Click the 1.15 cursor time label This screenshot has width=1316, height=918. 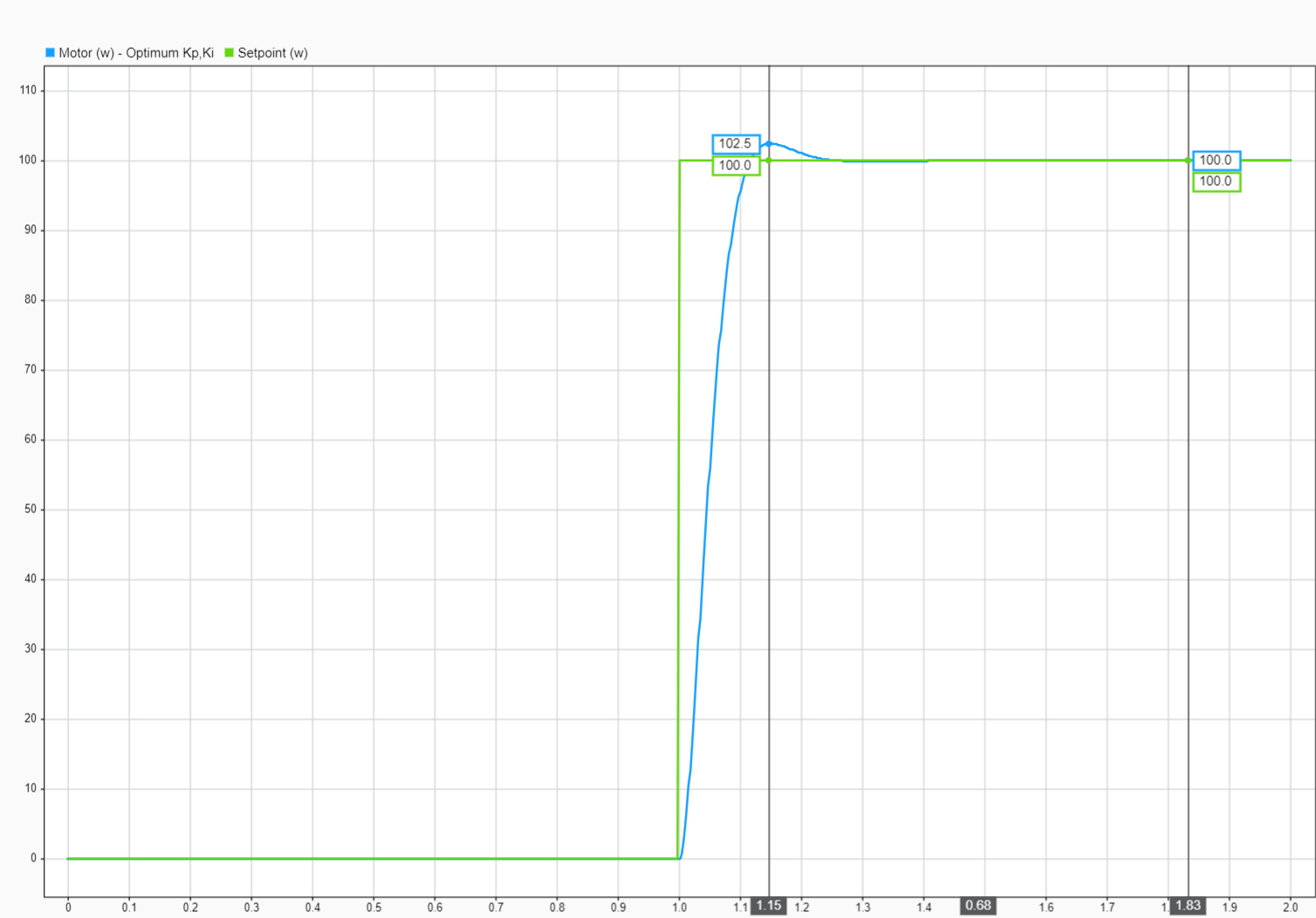coord(769,906)
